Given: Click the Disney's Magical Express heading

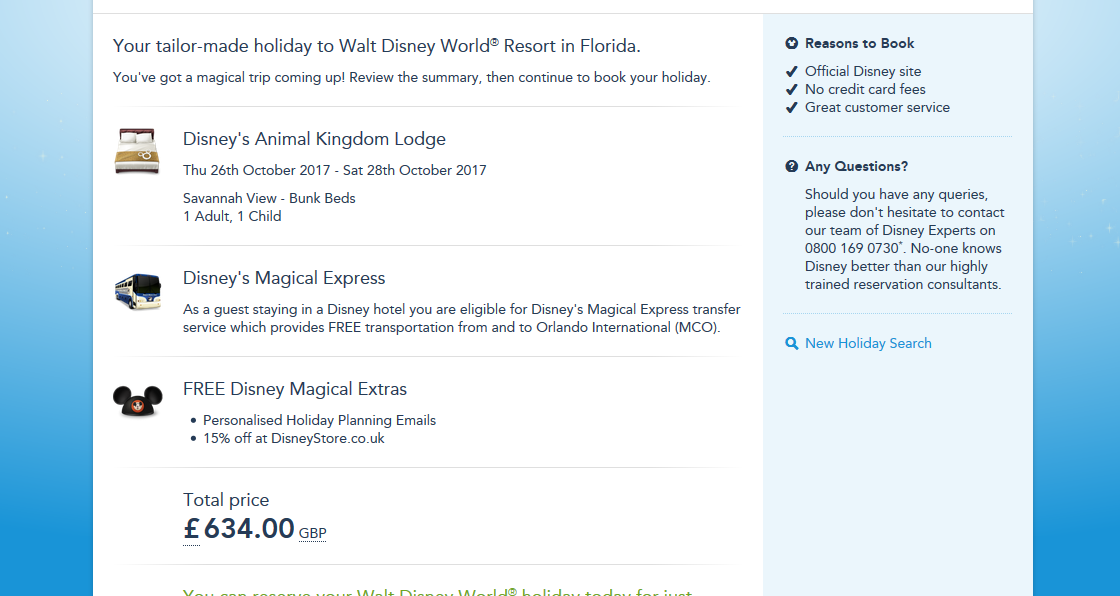Looking at the screenshot, I should tap(284, 278).
